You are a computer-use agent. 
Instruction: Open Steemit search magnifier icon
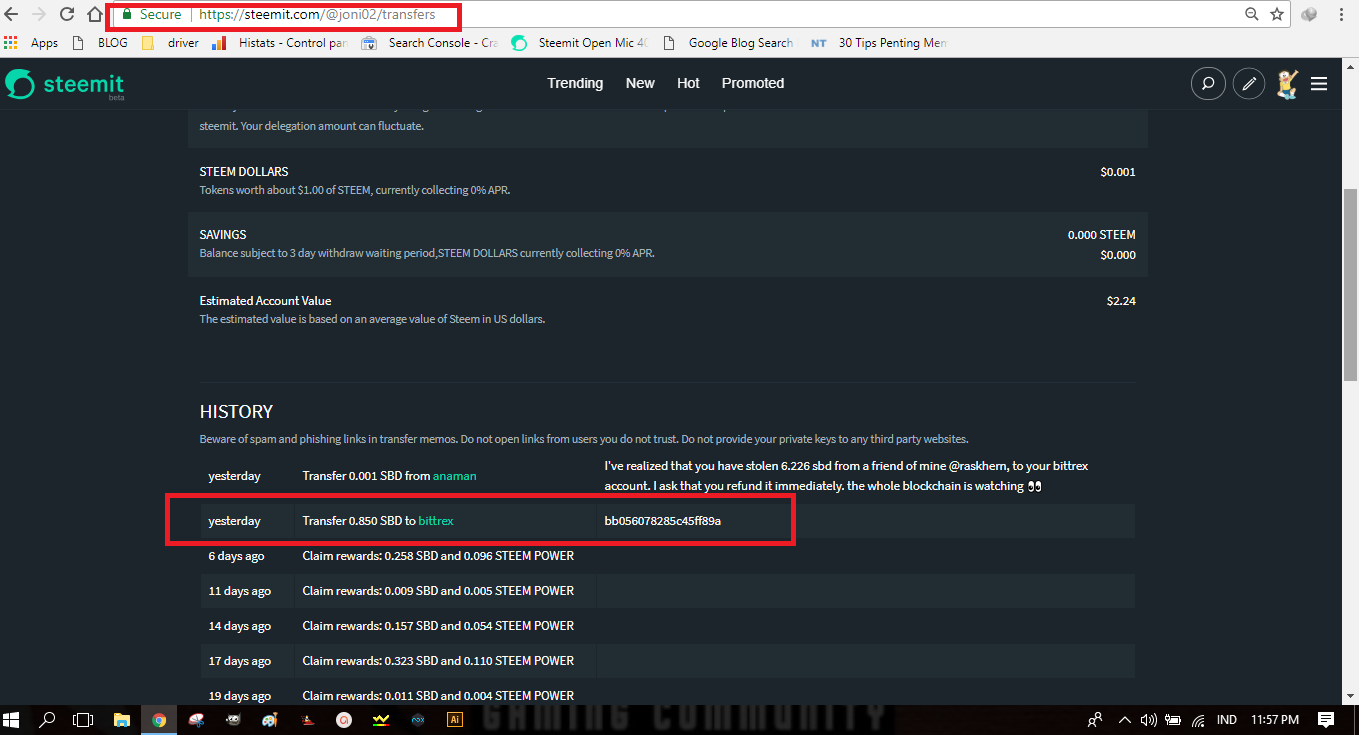tap(1208, 84)
